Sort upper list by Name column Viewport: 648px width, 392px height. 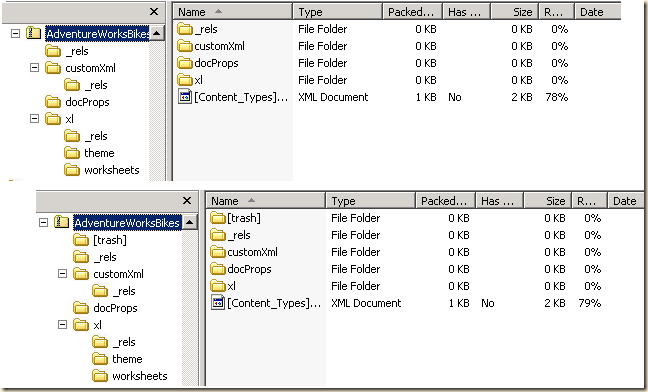tap(233, 12)
